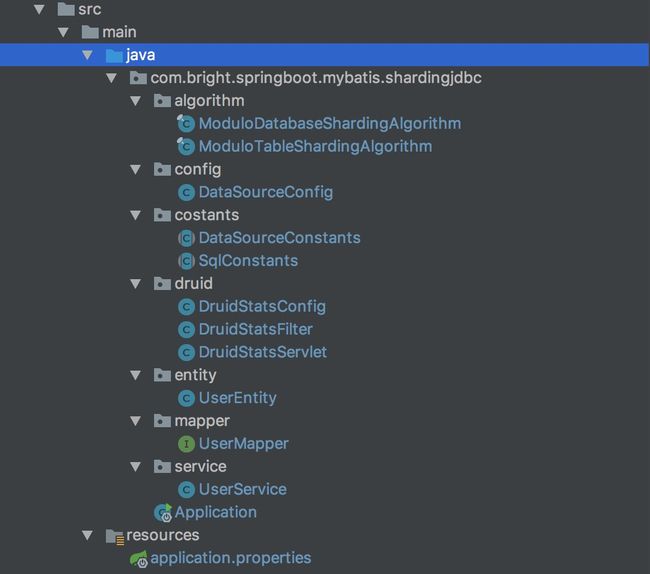The width and height of the screenshot is (650, 574).
Task: Collapse the com.bright.springboot.mybatis.shardingjdbc package
Action: (x=111, y=78)
